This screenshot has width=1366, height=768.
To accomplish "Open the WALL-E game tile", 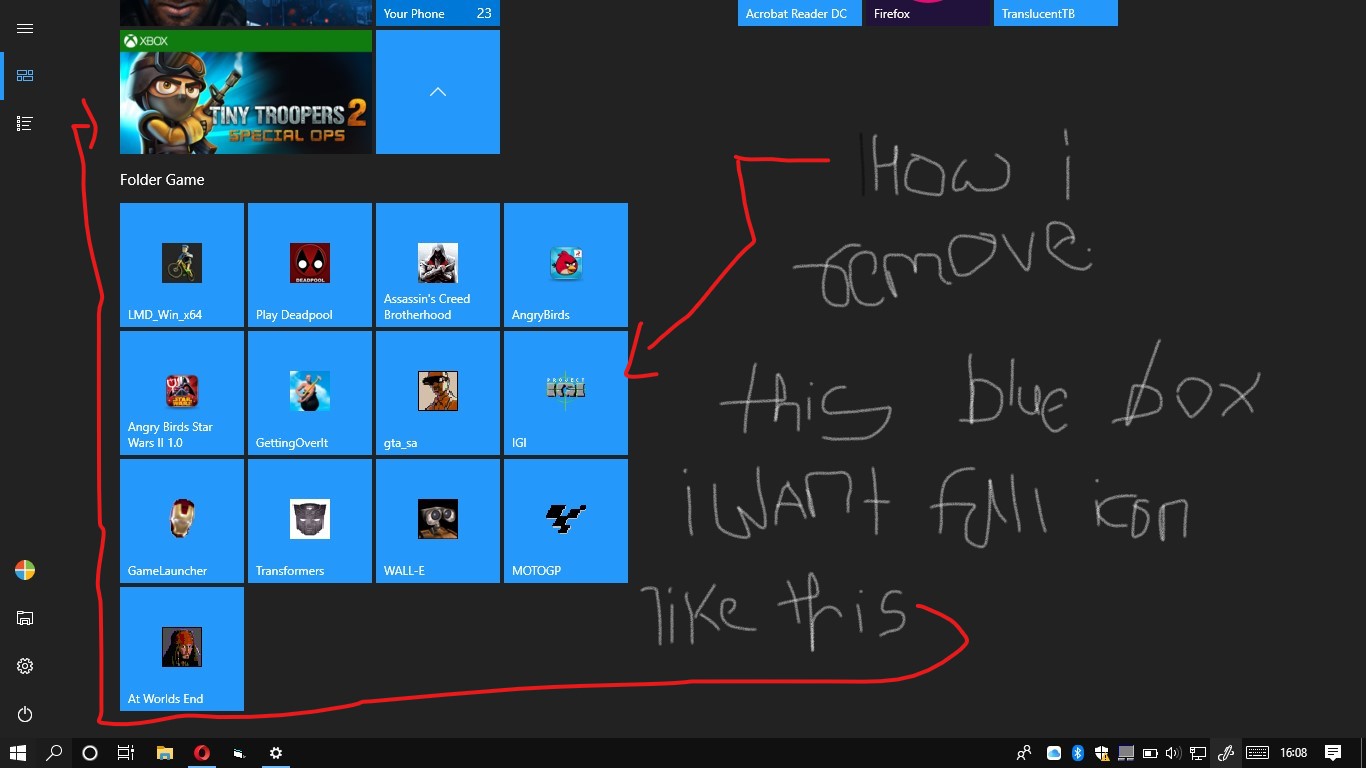I will [438, 521].
